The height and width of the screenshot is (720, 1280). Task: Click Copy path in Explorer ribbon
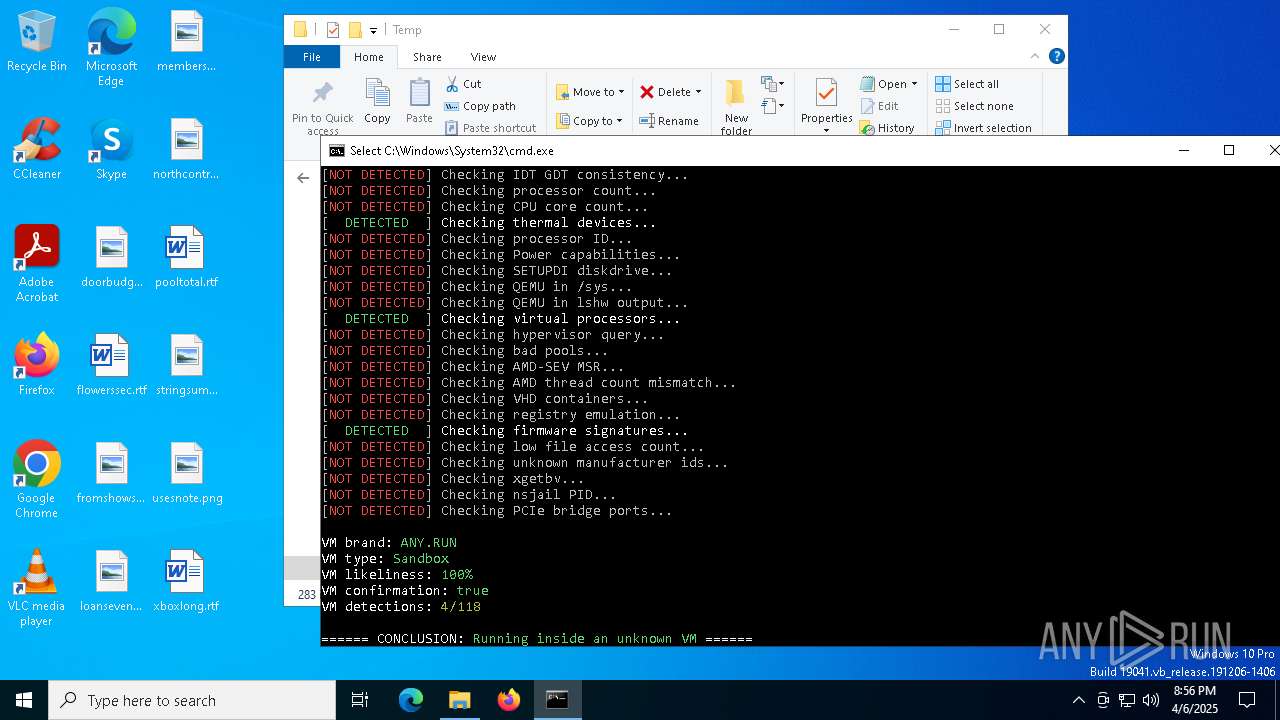coord(480,106)
